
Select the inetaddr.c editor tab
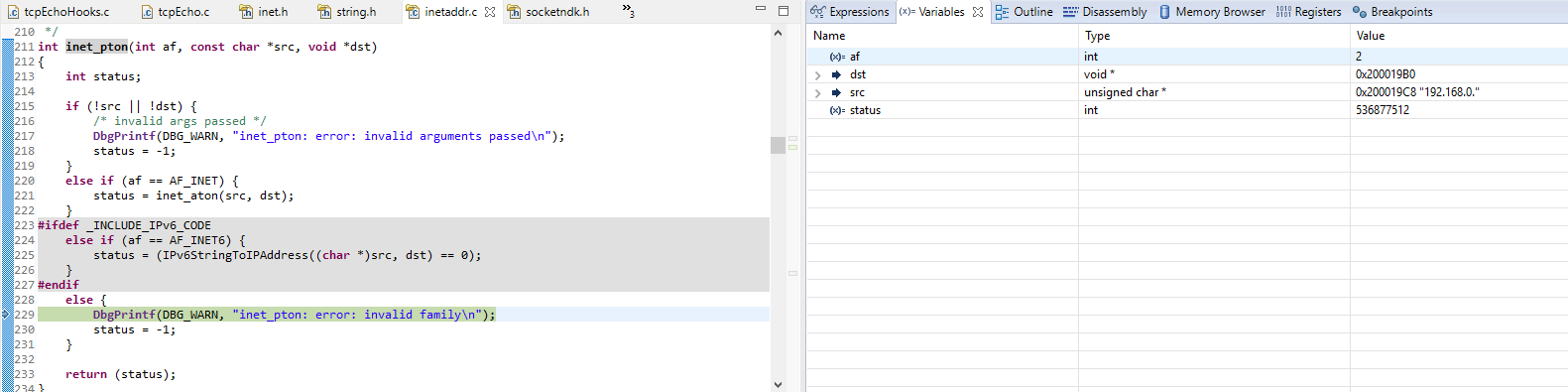point(450,12)
